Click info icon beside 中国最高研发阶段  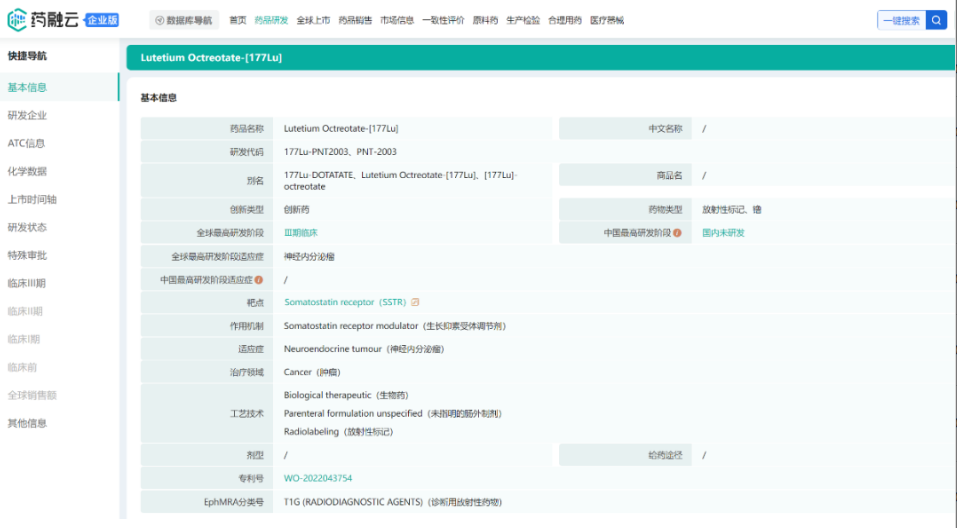pos(677,233)
